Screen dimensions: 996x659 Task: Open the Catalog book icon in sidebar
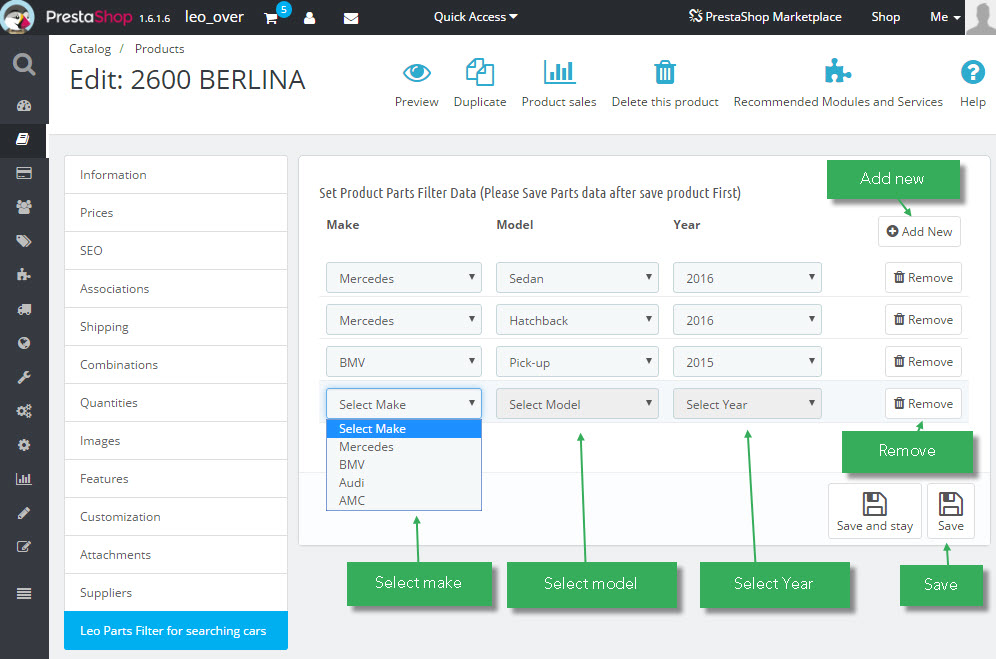[x=24, y=139]
